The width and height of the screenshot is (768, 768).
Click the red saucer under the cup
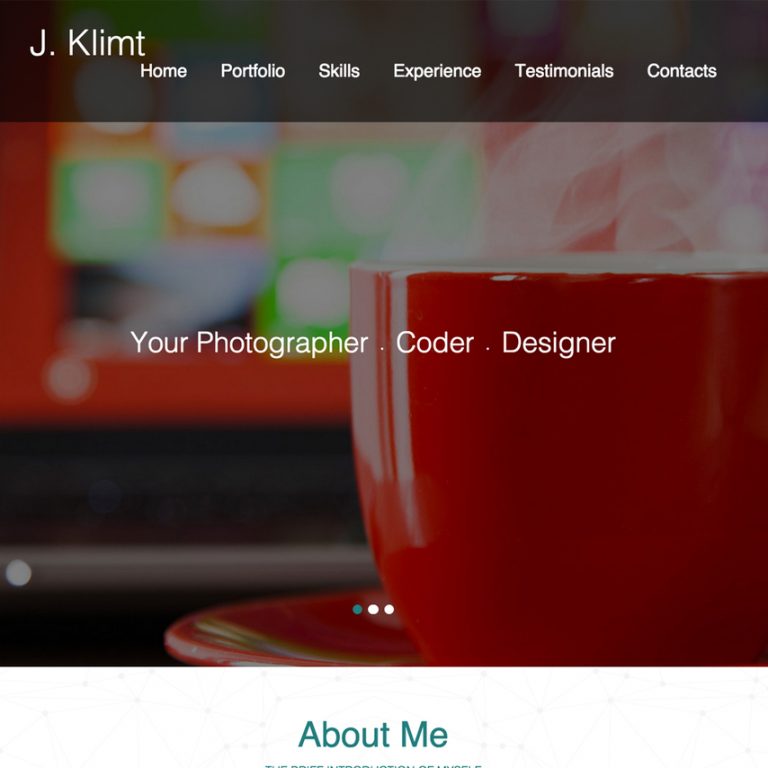[x=289, y=632]
